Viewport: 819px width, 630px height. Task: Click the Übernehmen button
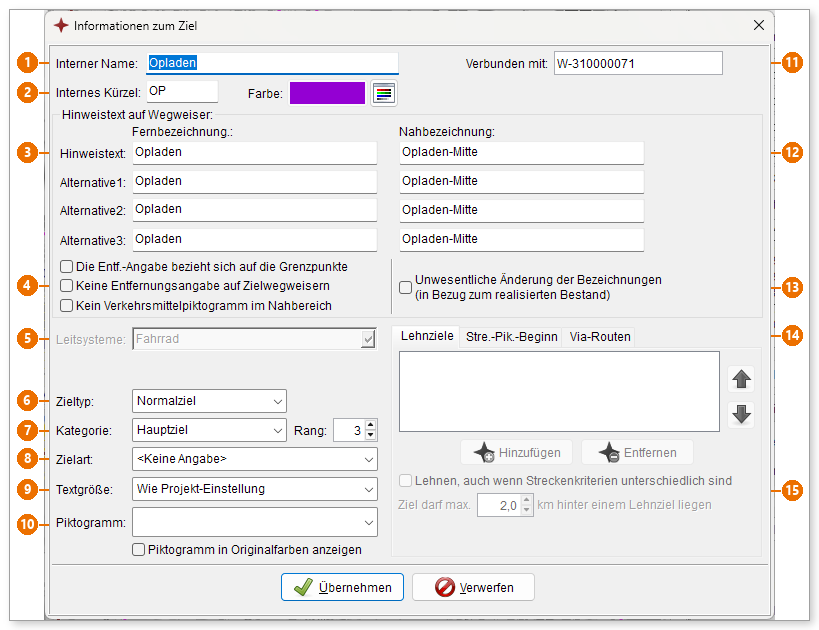[x=342, y=587]
